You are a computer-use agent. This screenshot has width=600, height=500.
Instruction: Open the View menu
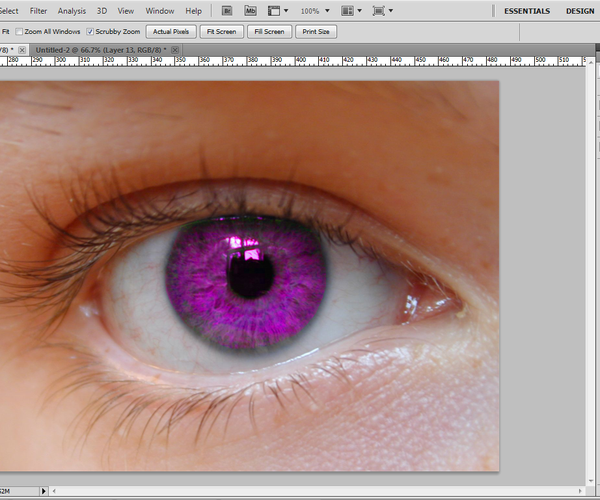point(126,11)
